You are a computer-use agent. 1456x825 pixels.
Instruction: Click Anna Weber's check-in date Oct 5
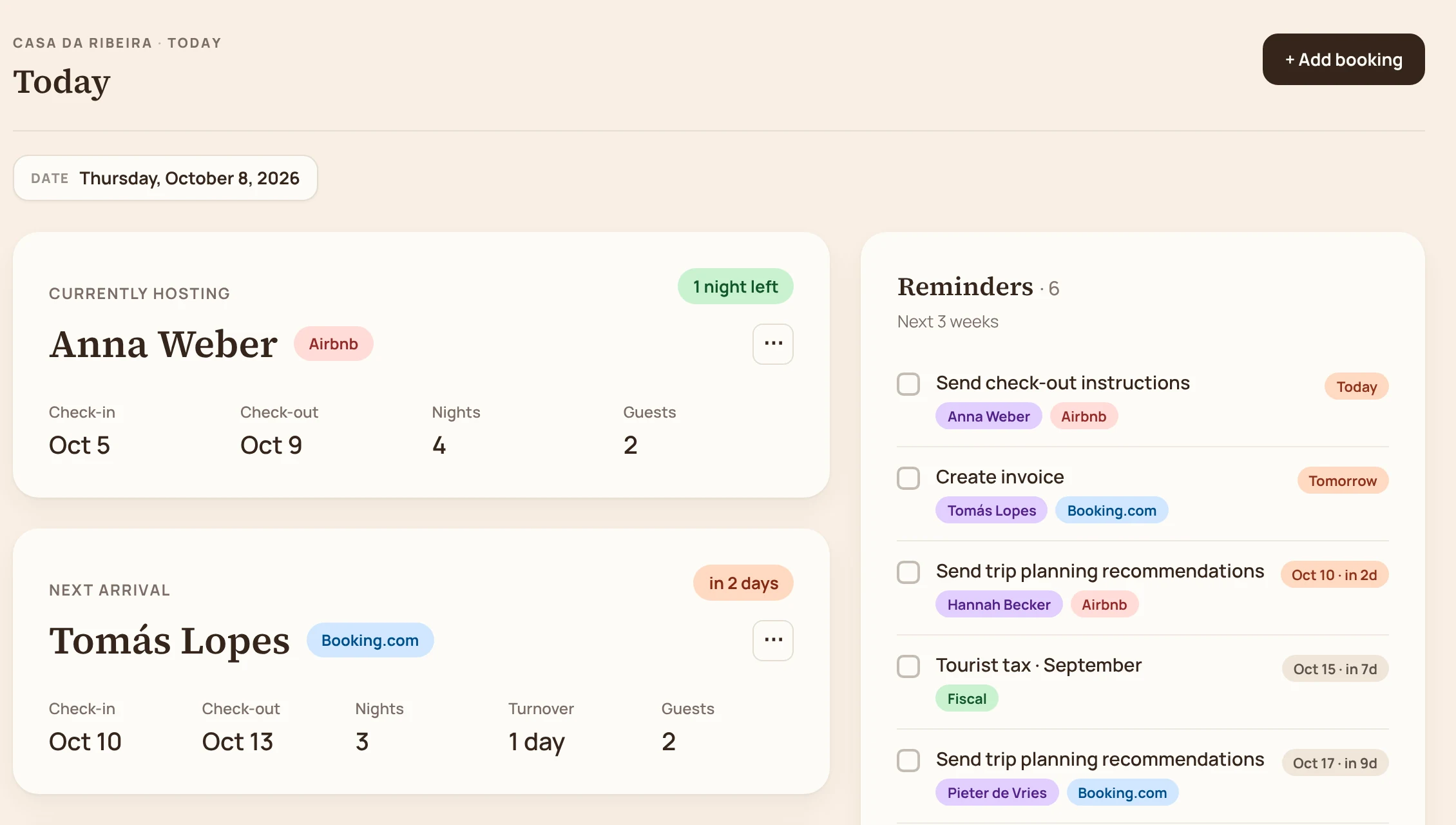pyautogui.click(x=80, y=445)
